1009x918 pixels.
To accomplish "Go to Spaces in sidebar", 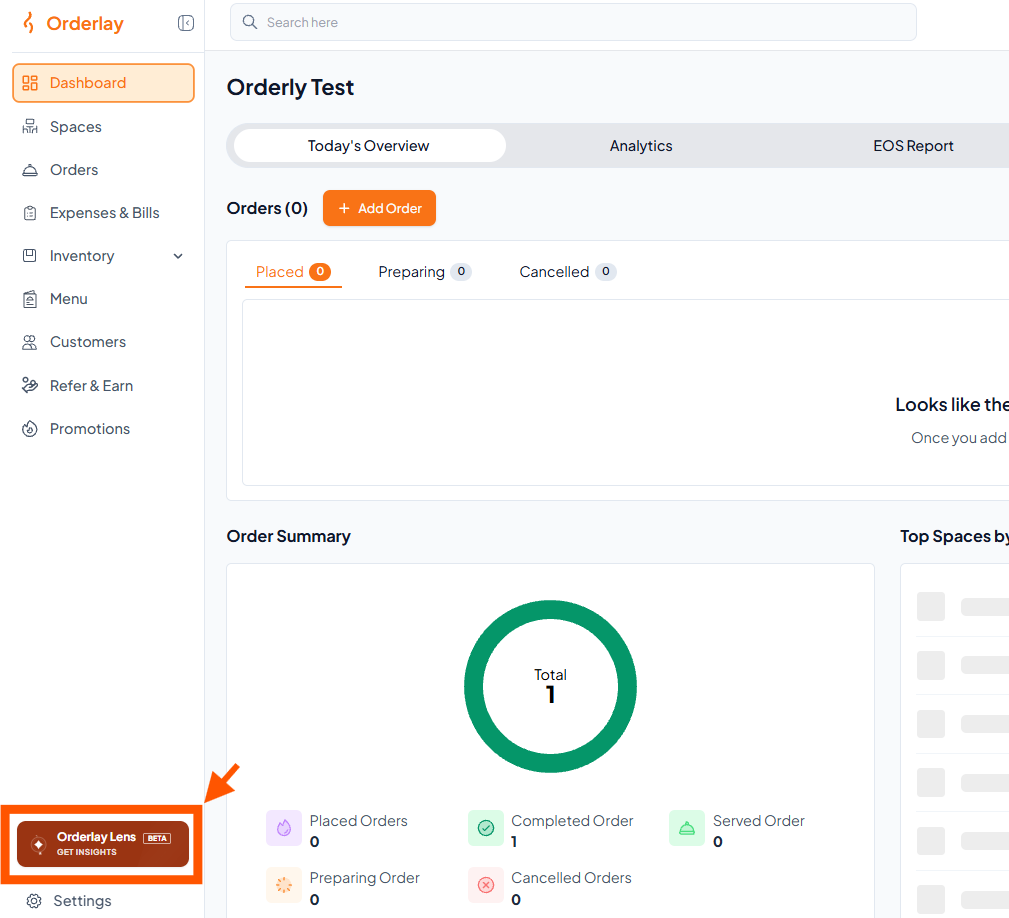I will click(x=76, y=127).
